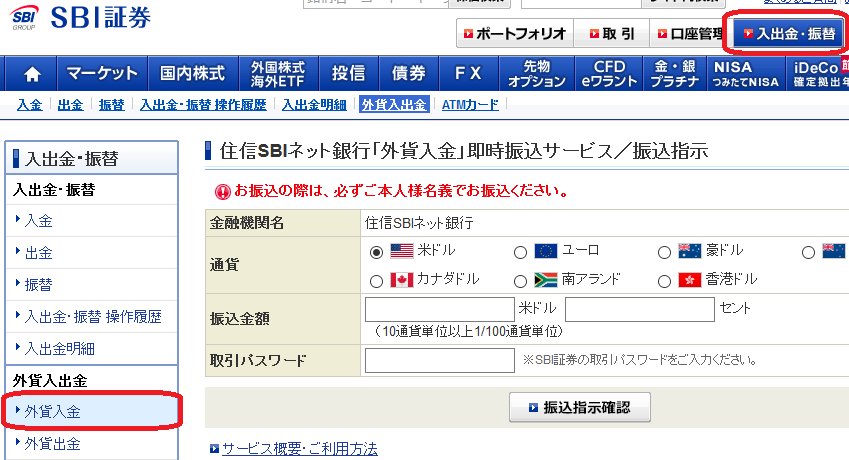Click the 住信SBIネット銀行 institution name text
Screen dimensions: 849x460
click(x=419, y=223)
